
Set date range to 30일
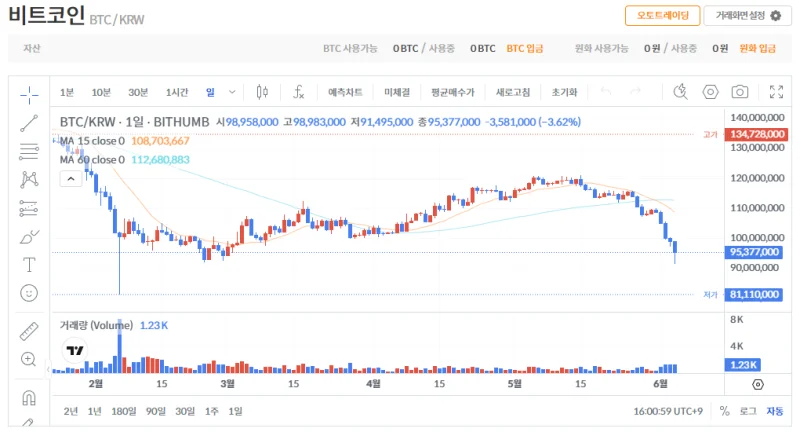pos(185,411)
